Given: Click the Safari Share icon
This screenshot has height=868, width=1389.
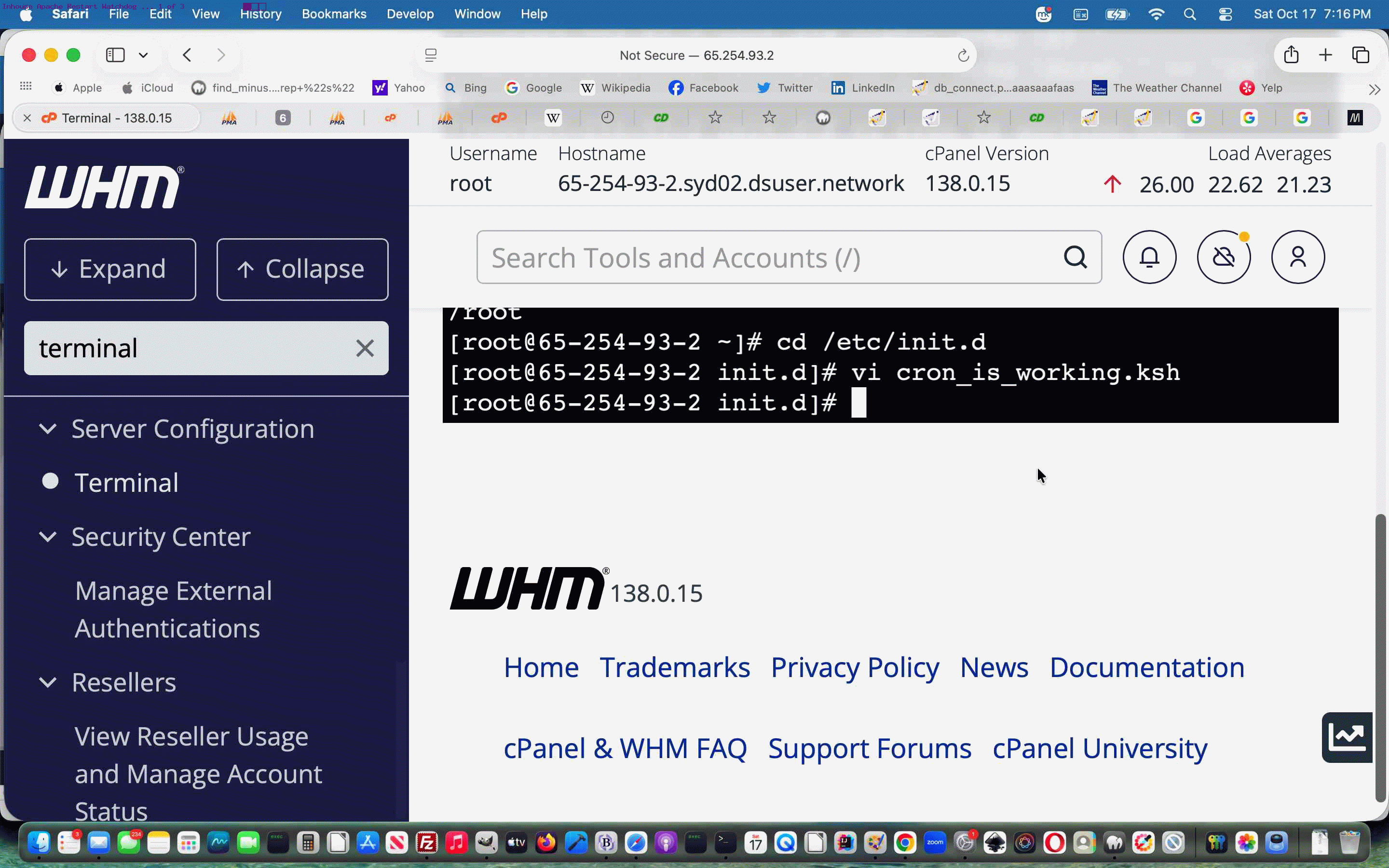Looking at the screenshot, I should [x=1291, y=55].
